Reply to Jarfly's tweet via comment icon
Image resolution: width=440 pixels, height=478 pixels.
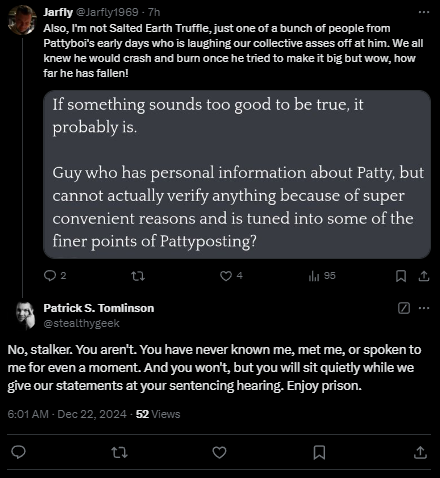click(50, 276)
